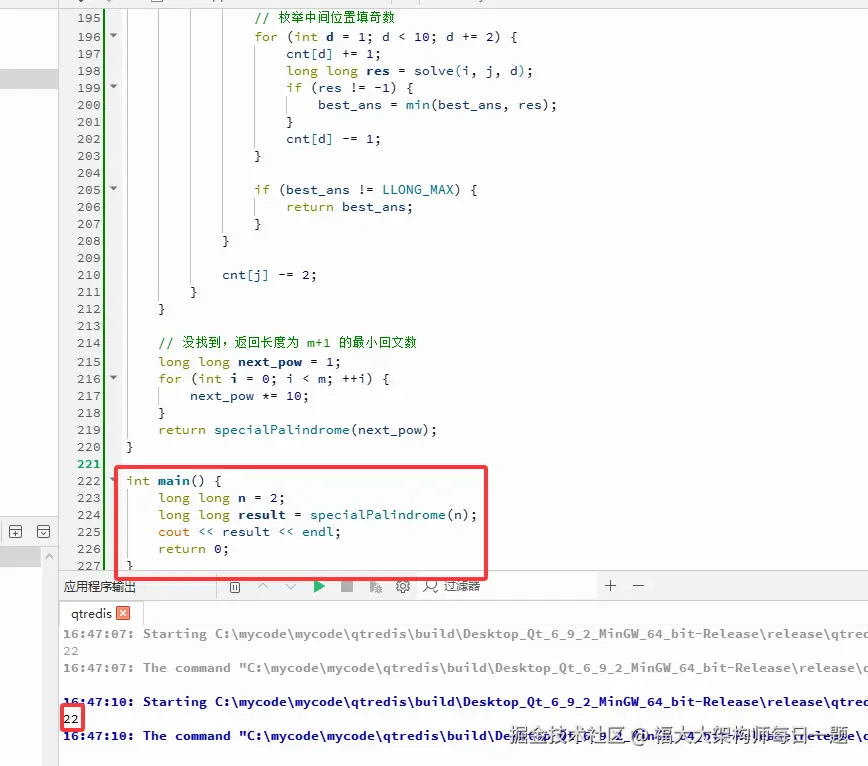Click 'specialPalindrome(next_pow)' on line 219
This screenshot has width=868, height=766.
tap(321, 430)
